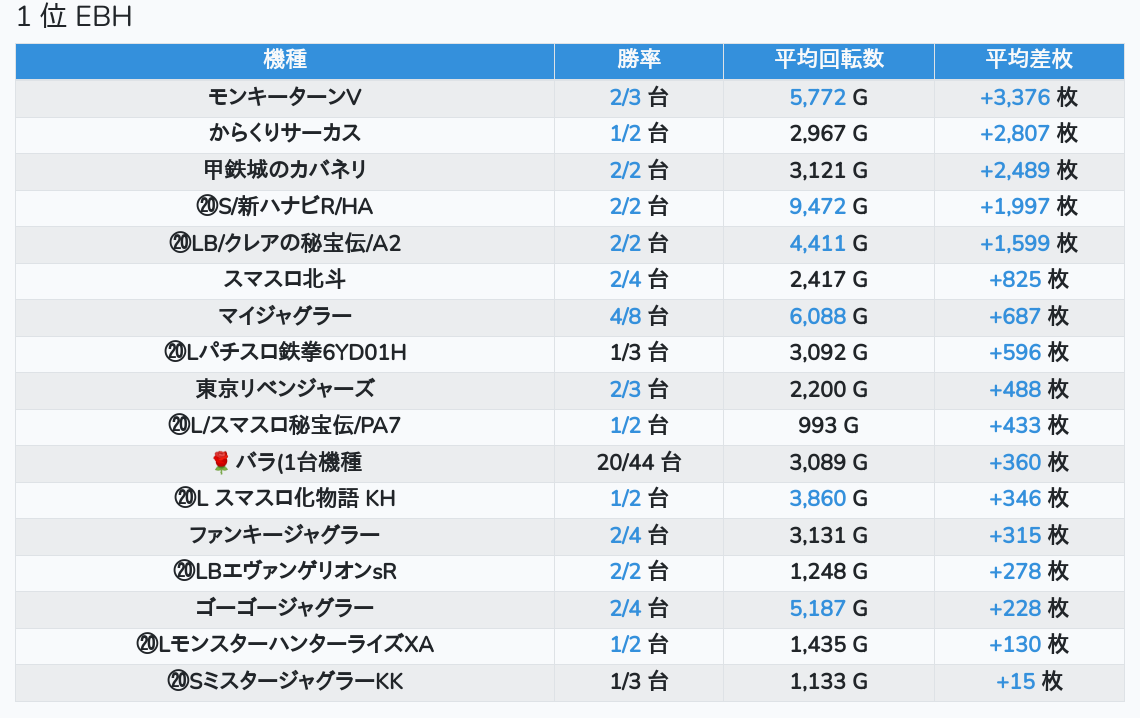Click the からくりサーカス machine name
1140x718 pixels.
click(x=285, y=133)
